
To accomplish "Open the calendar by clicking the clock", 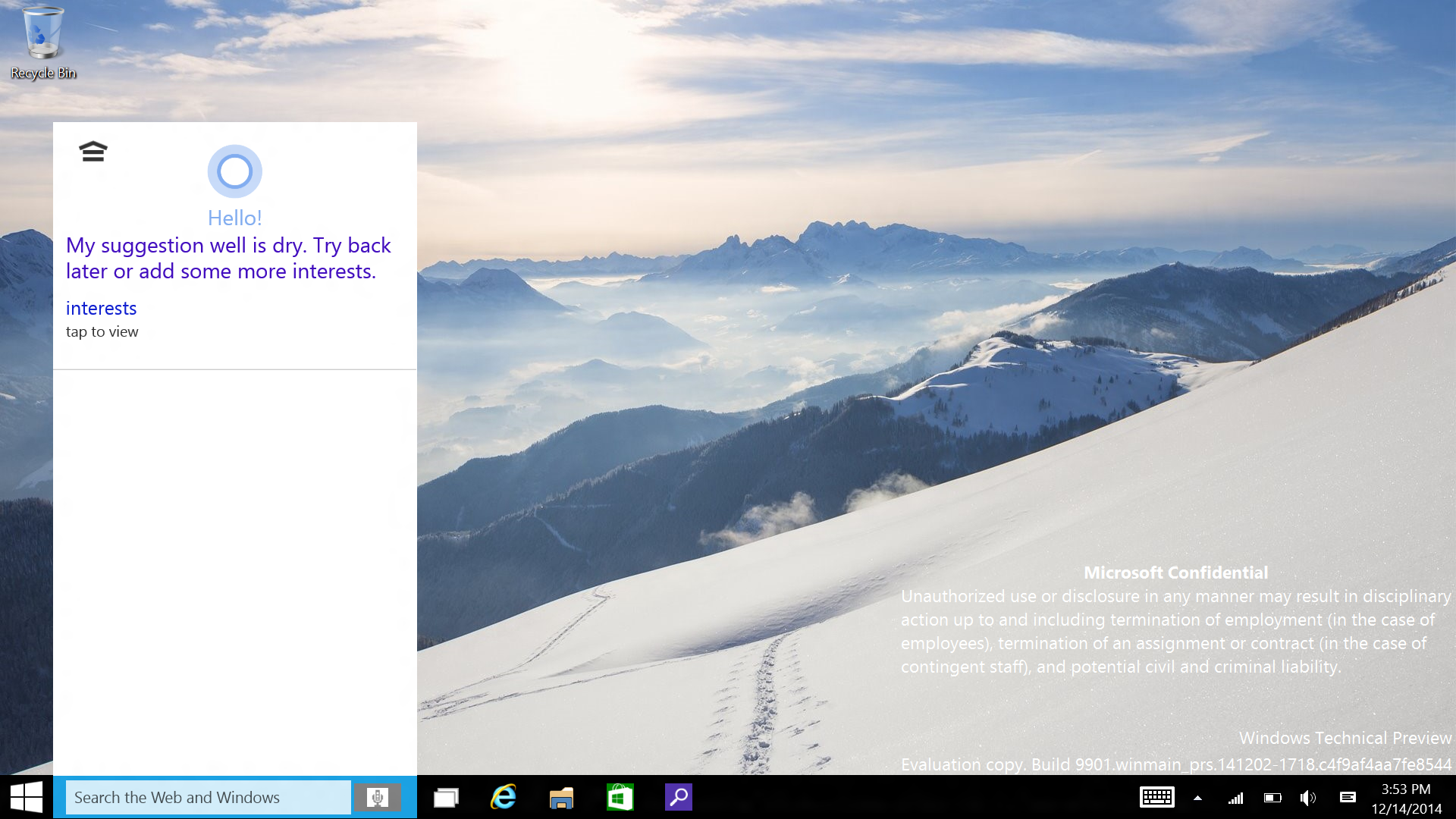I will 1404,797.
